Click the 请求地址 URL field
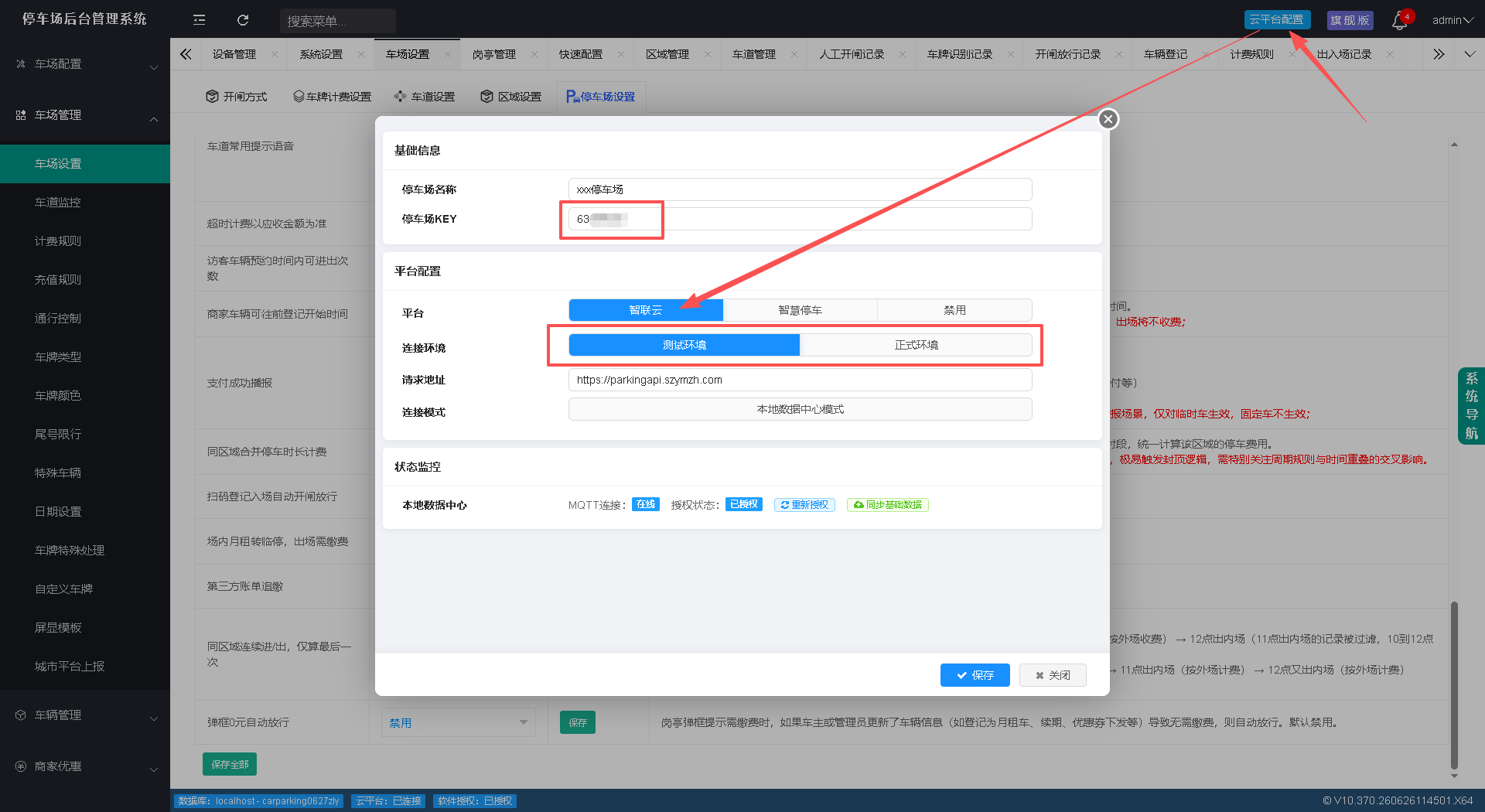Image resolution: width=1485 pixels, height=812 pixels. pos(801,380)
